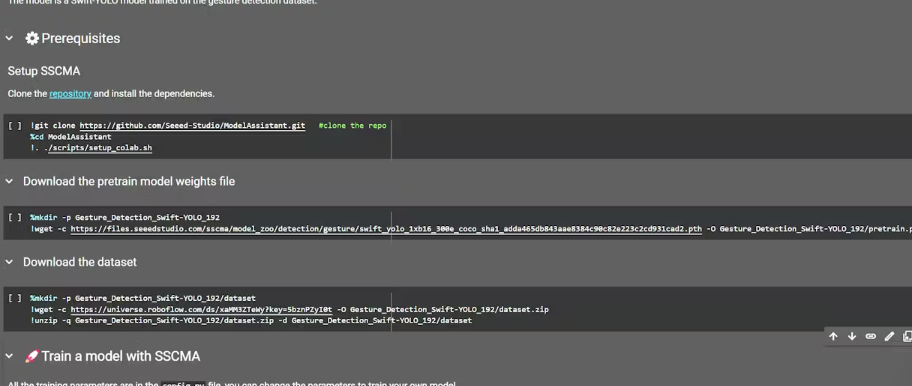912x386 pixels.
Task: Click the %cd ModelAssistant code line
Action: [x=70, y=137]
